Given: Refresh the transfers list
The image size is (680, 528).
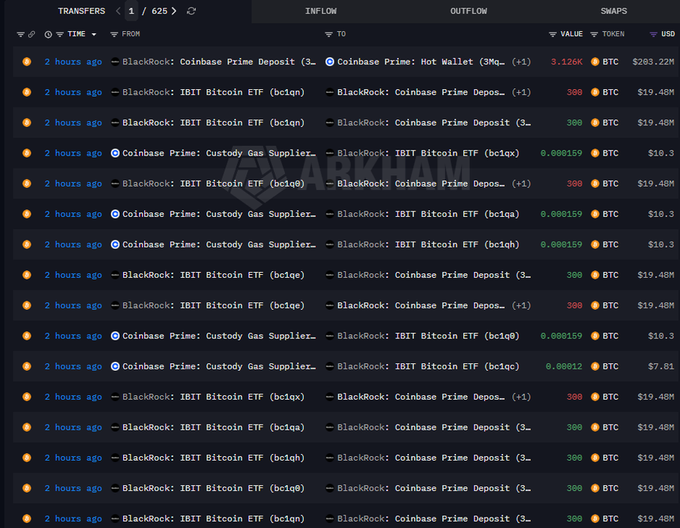Looking at the screenshot, I should tap(191, 11).
